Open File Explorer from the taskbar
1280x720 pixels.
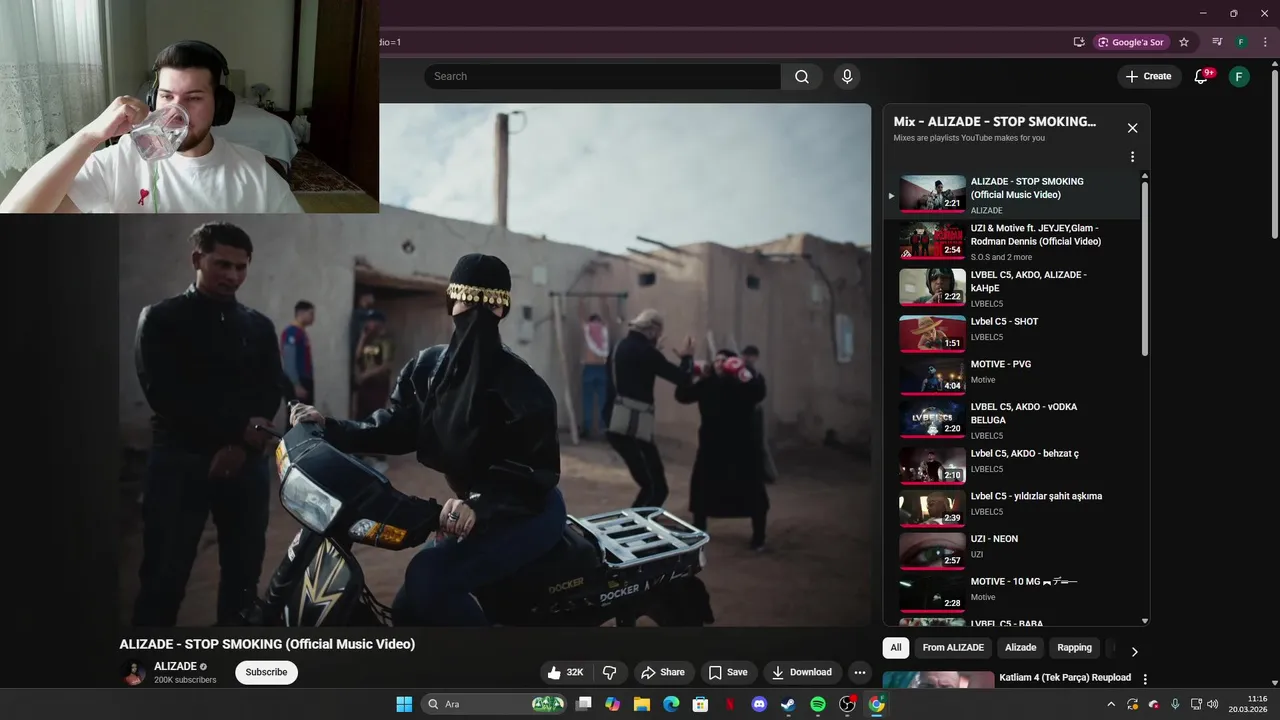click(x=642, y=704)
